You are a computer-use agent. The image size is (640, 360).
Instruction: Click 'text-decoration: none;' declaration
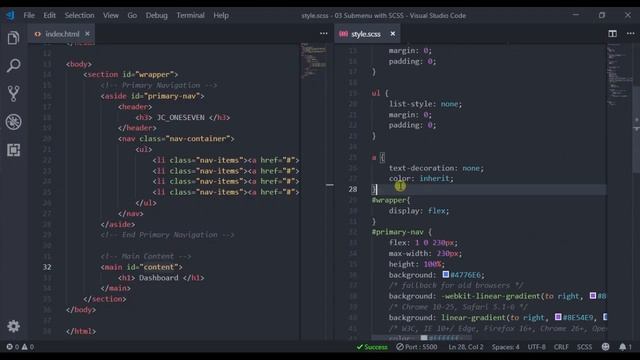point(436,168)
